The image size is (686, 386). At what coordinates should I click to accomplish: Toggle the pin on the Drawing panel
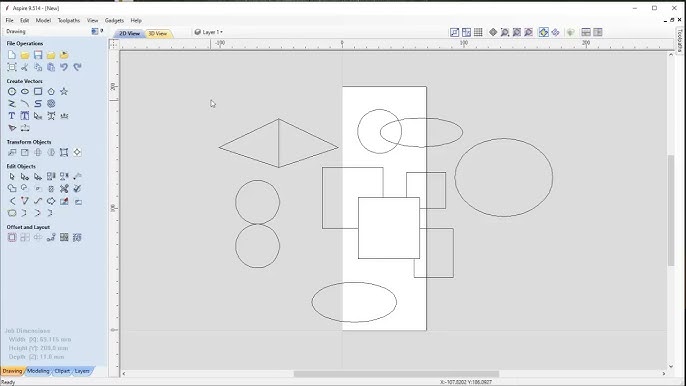pyautogui.click(x=102, y=31)
